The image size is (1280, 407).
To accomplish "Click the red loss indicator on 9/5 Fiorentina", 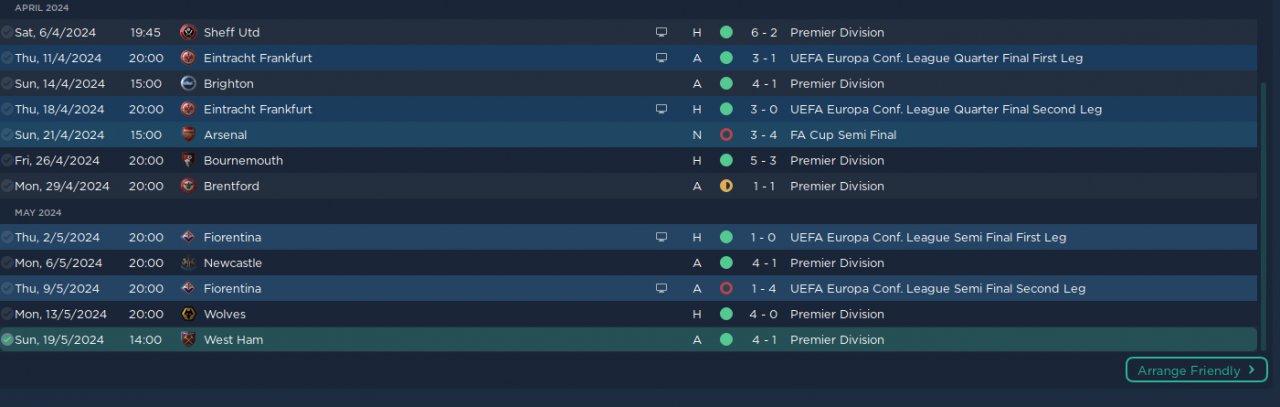I will pos(726,289).
